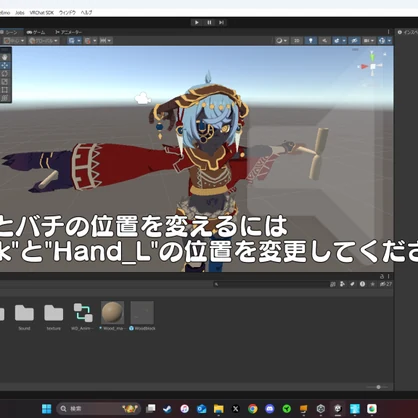
Task: Click the red X axis of orientation gizmo
Action: [x=363, y=66]
